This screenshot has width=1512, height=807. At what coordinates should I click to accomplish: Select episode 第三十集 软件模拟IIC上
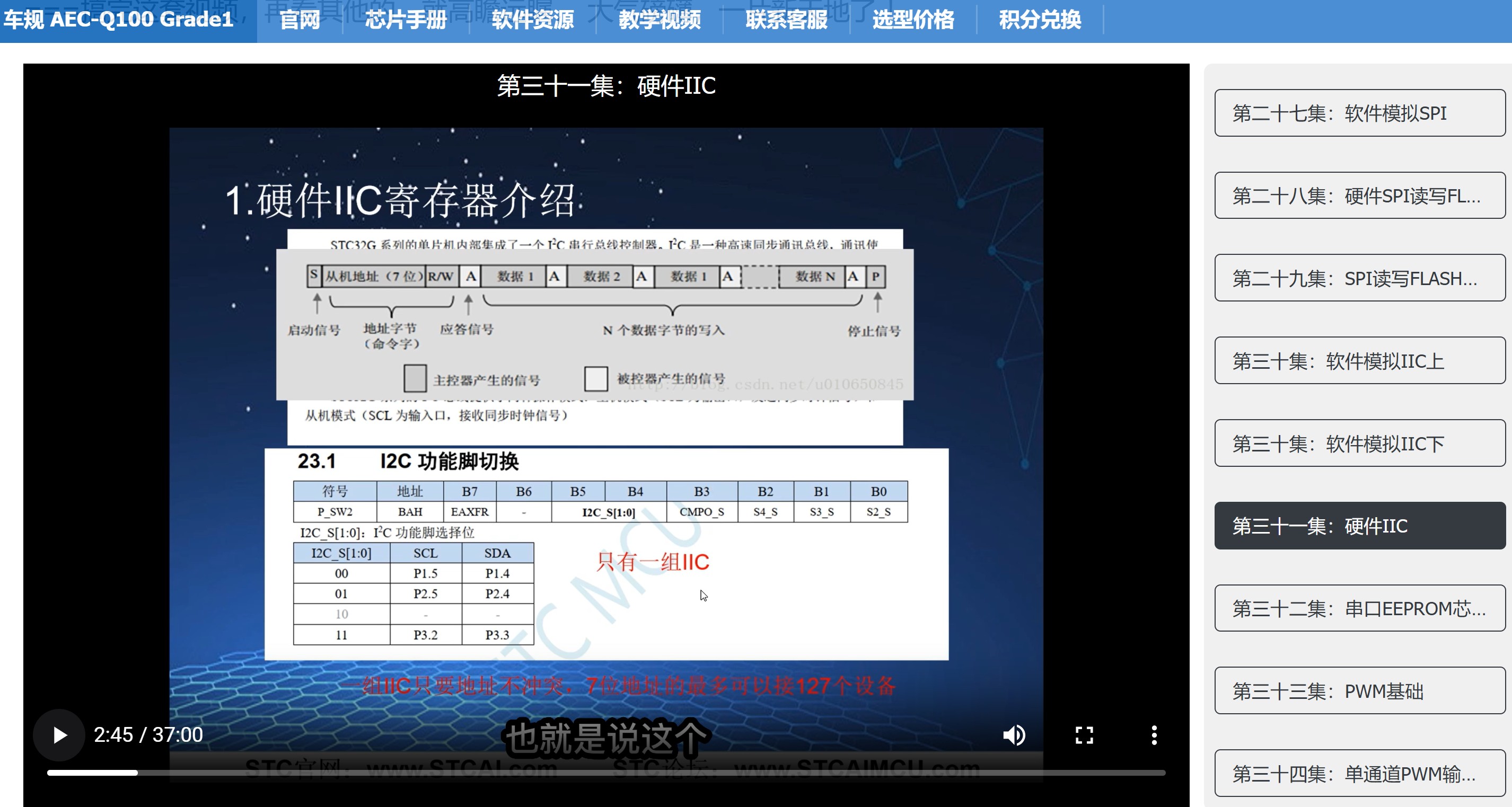tap(1359, 361)
